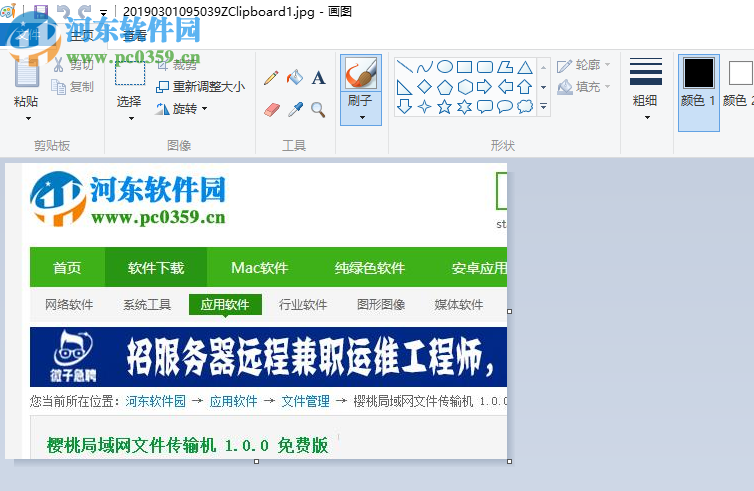Pick the Four-point star shape
The height and width of the screenshot is (491, 754).
[425, 106]
